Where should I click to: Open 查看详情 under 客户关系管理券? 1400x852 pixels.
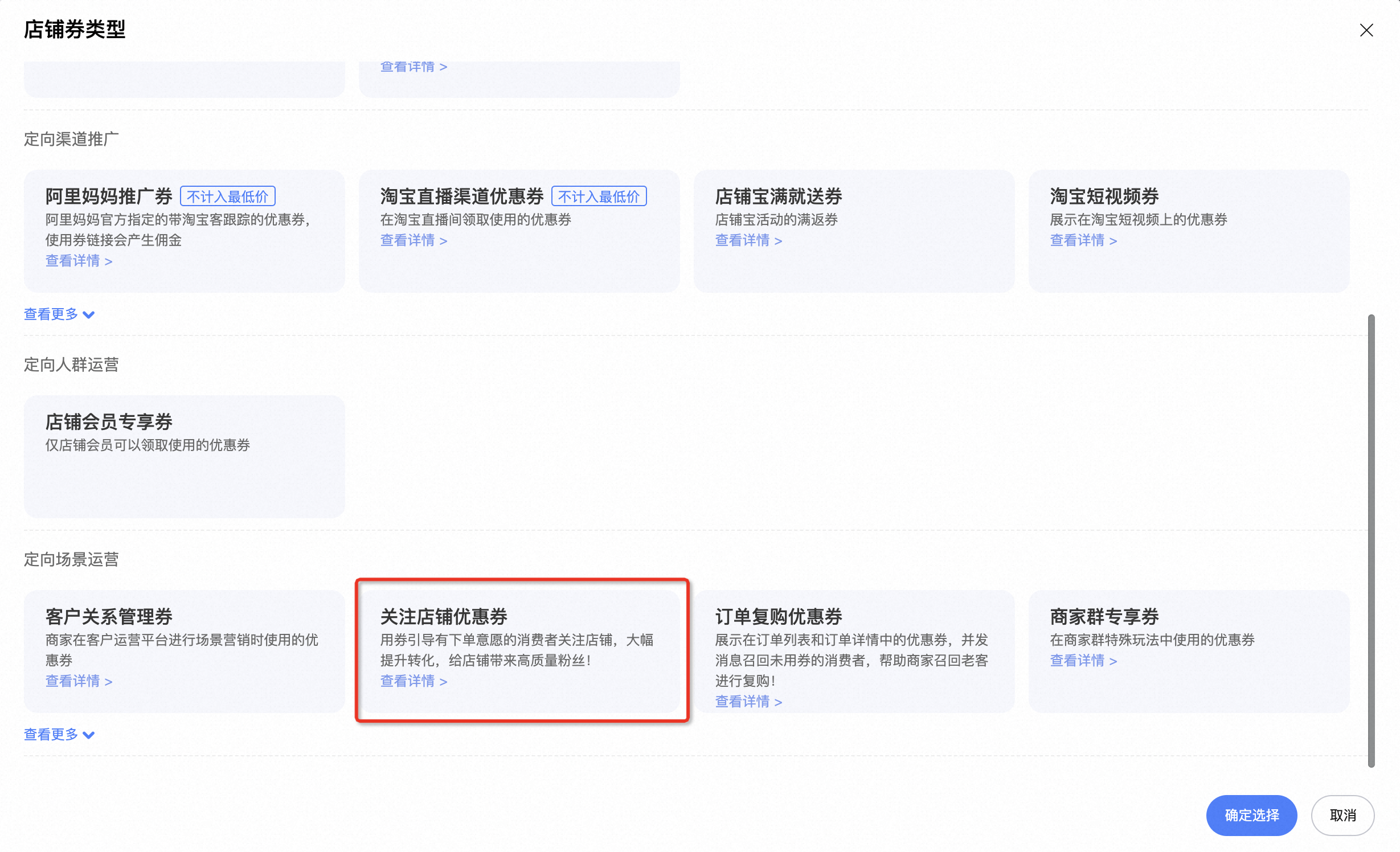pyautogui.click(x=79, y=681)
